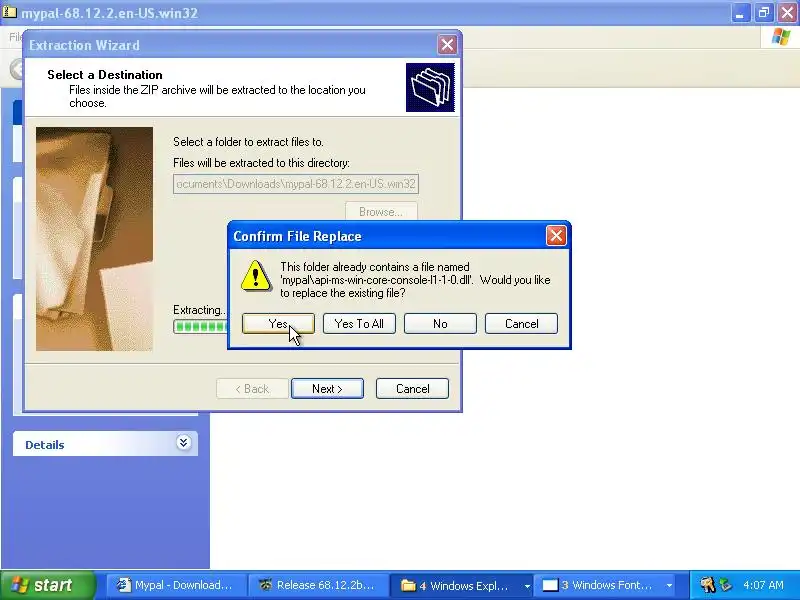The image size is (800, 600).
Task: Click the extracting progress bar
Action: tap(201, 326)
